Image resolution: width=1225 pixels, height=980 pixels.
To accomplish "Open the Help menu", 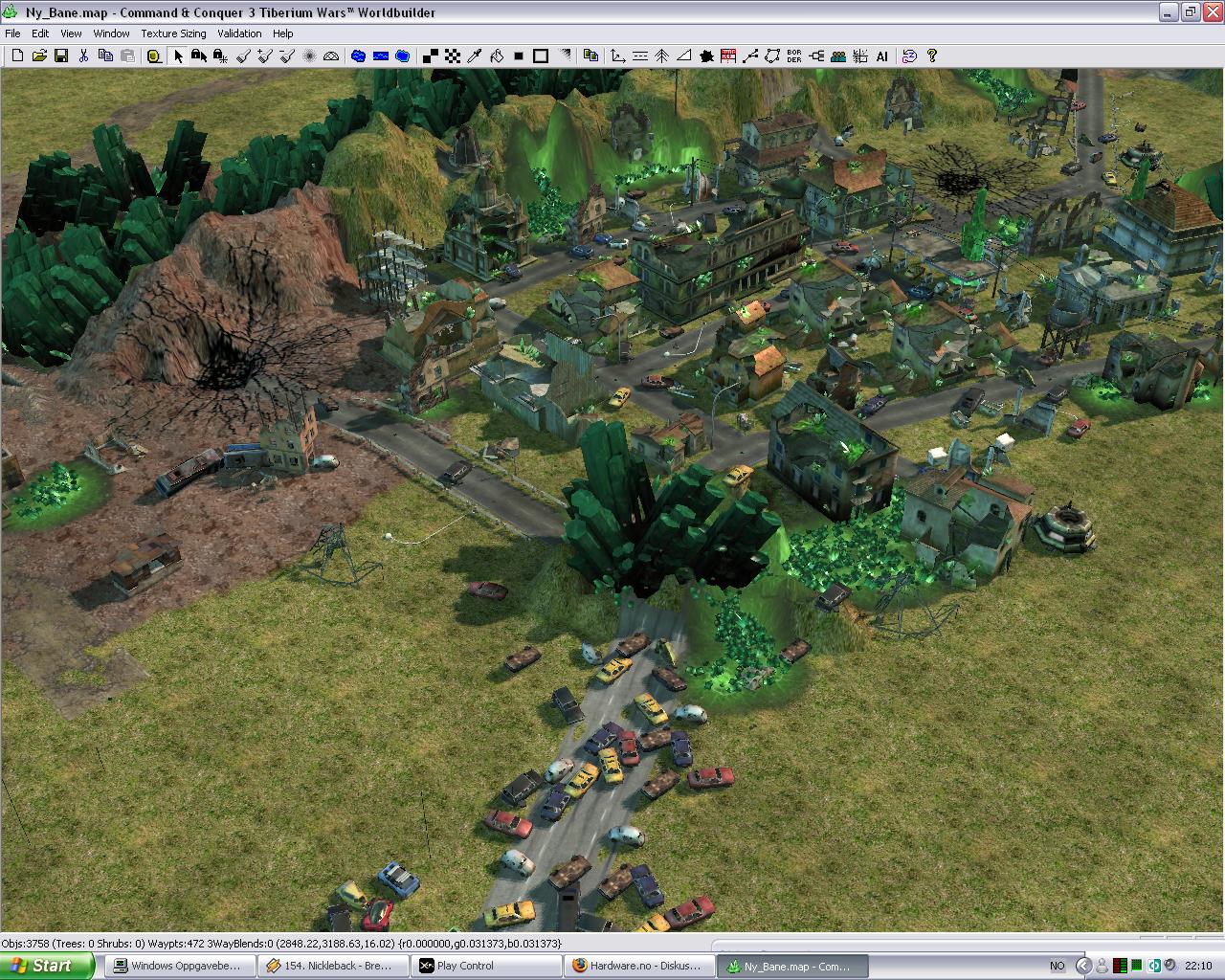I will 282,33.
